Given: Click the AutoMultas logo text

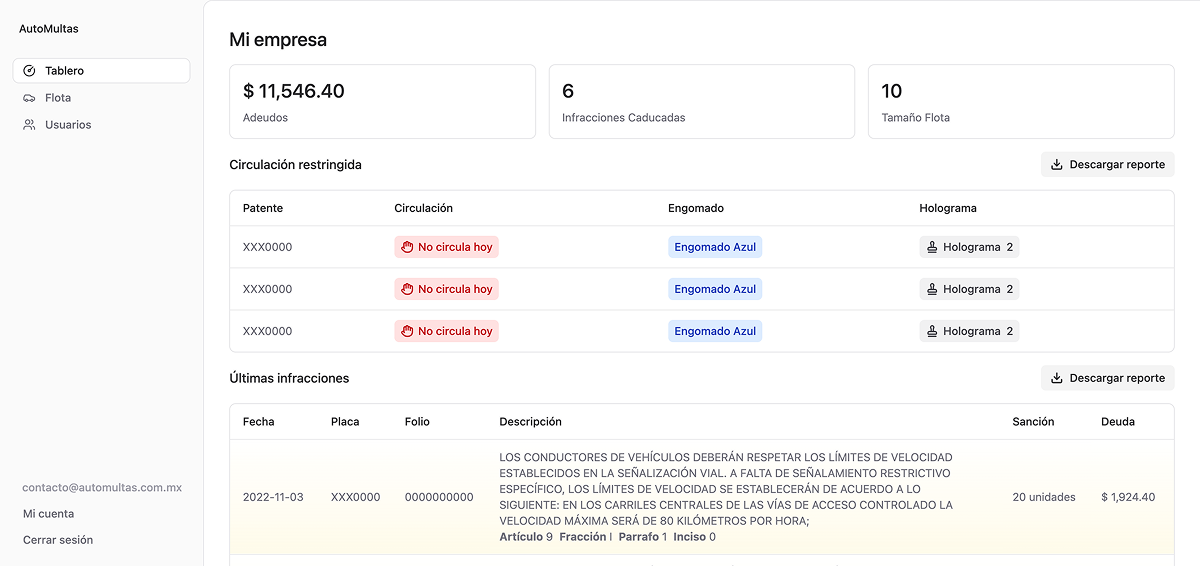Looking at the screenshot, I should coord(48,29).
